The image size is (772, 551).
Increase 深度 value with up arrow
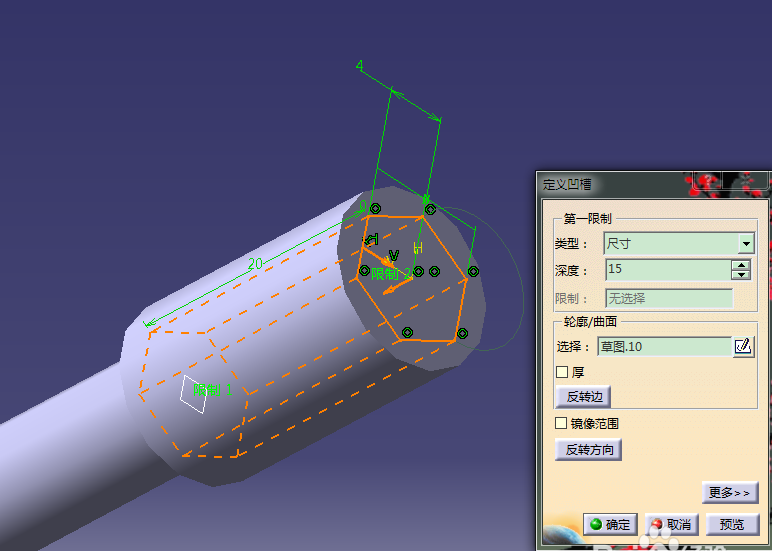(741, 265)
